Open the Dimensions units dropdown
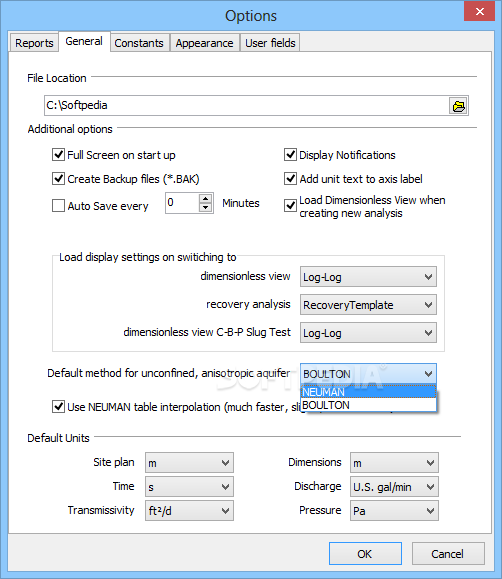This screenshot has height=579, width=502. [394, 463]
